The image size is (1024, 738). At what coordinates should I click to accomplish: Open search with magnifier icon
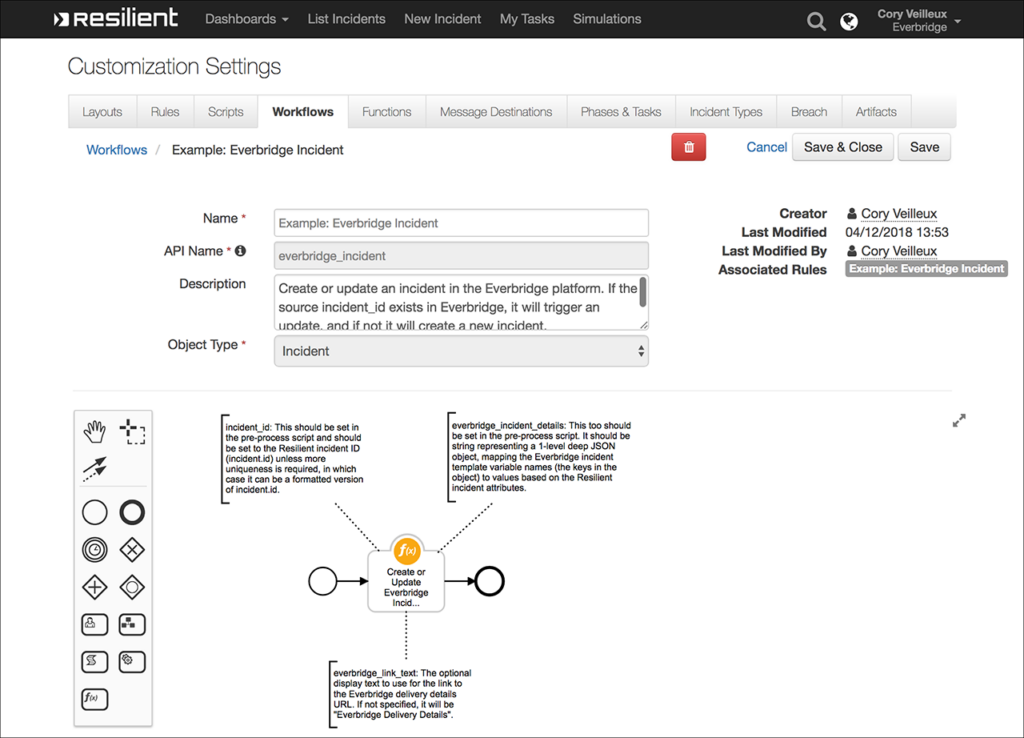[816, 22]
